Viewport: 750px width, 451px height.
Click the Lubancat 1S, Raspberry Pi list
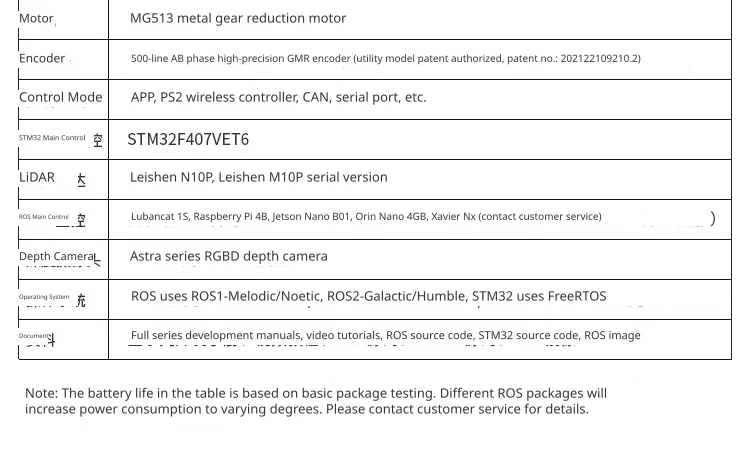tap(366, 217)
